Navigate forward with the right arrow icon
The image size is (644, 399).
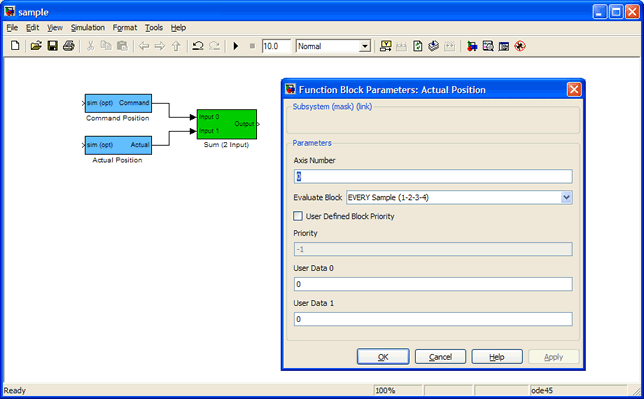point(160,46)
